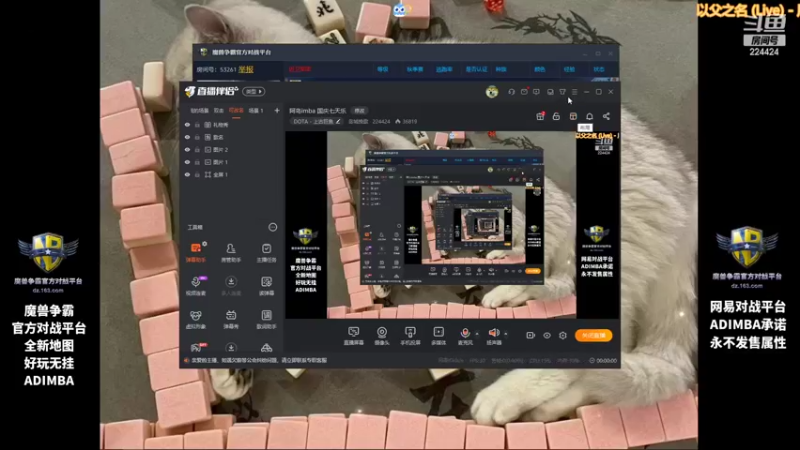
Task: Open settings gear next to 关闭直播
Action: pos(563,335)
